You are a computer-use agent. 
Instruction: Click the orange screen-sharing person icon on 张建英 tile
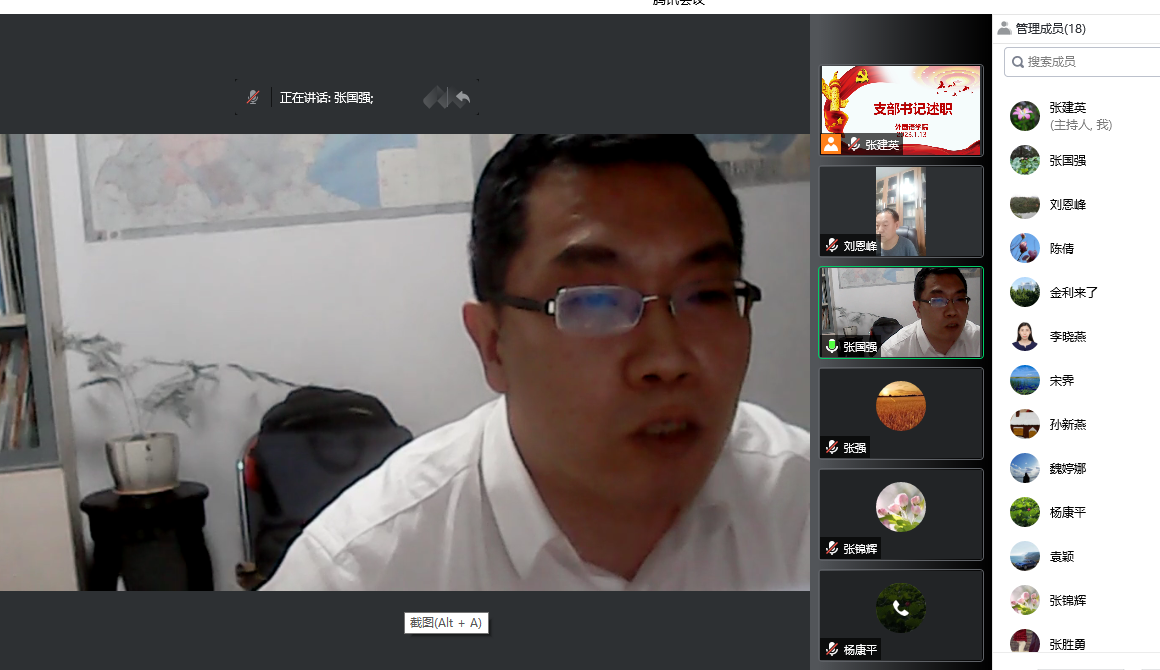(831, 144)
